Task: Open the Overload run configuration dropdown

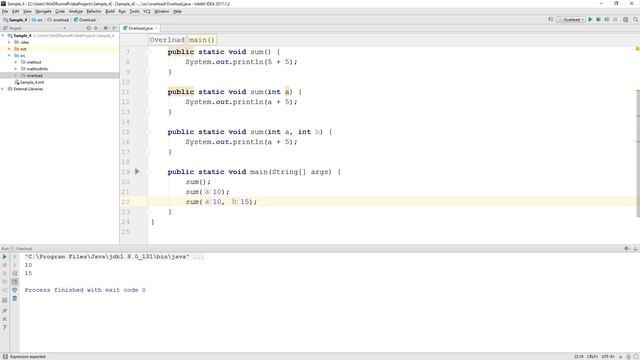Action: pyautogui.click(x=571, y=20)
